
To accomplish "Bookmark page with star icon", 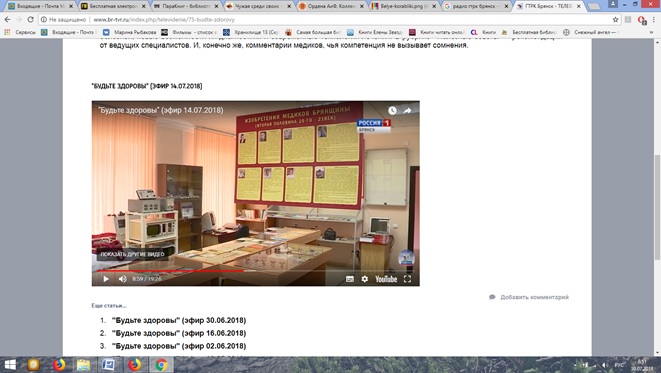I will tap(615, 19).
